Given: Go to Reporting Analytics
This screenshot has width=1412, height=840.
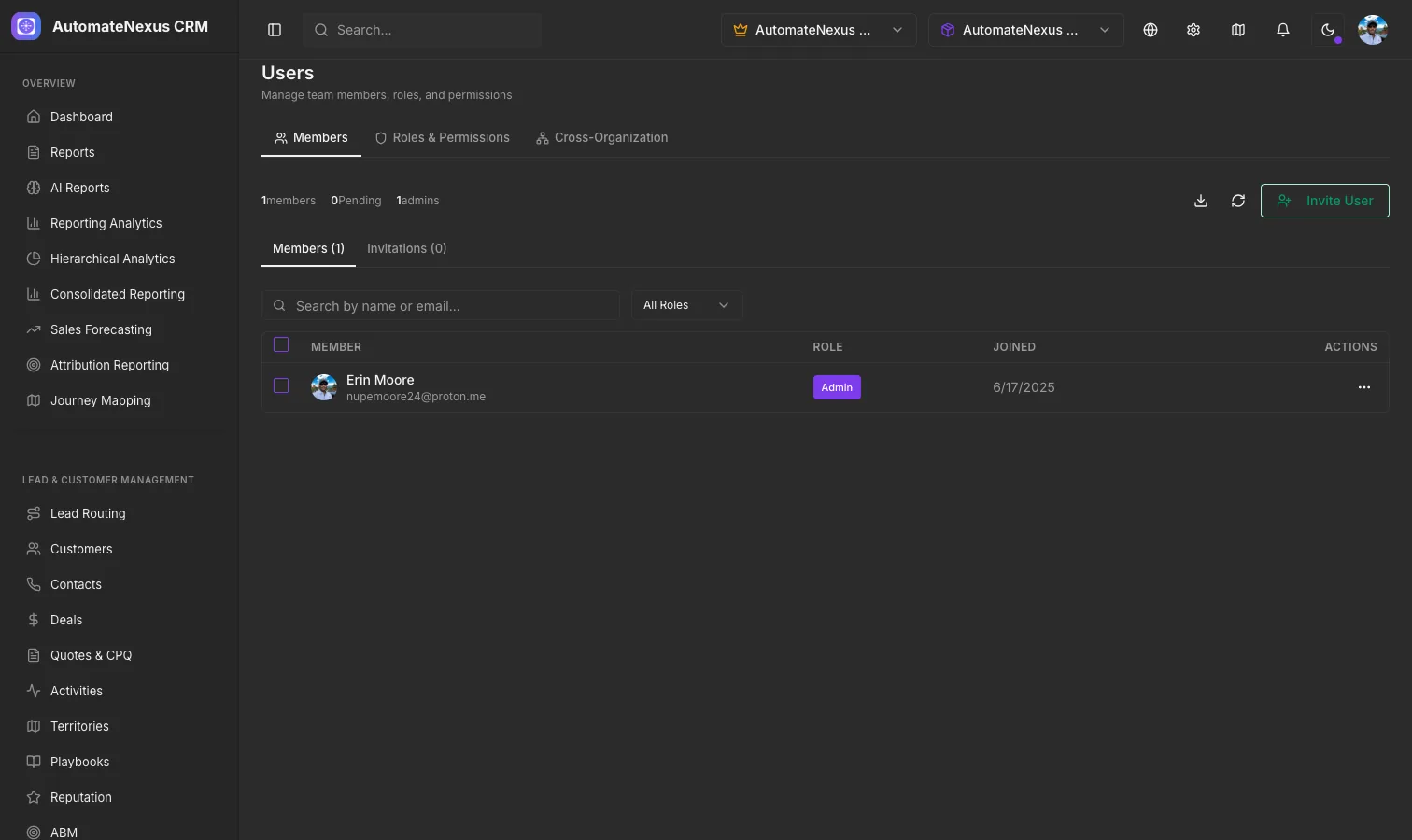Looking at the screenshot, I should coord(120,223).
